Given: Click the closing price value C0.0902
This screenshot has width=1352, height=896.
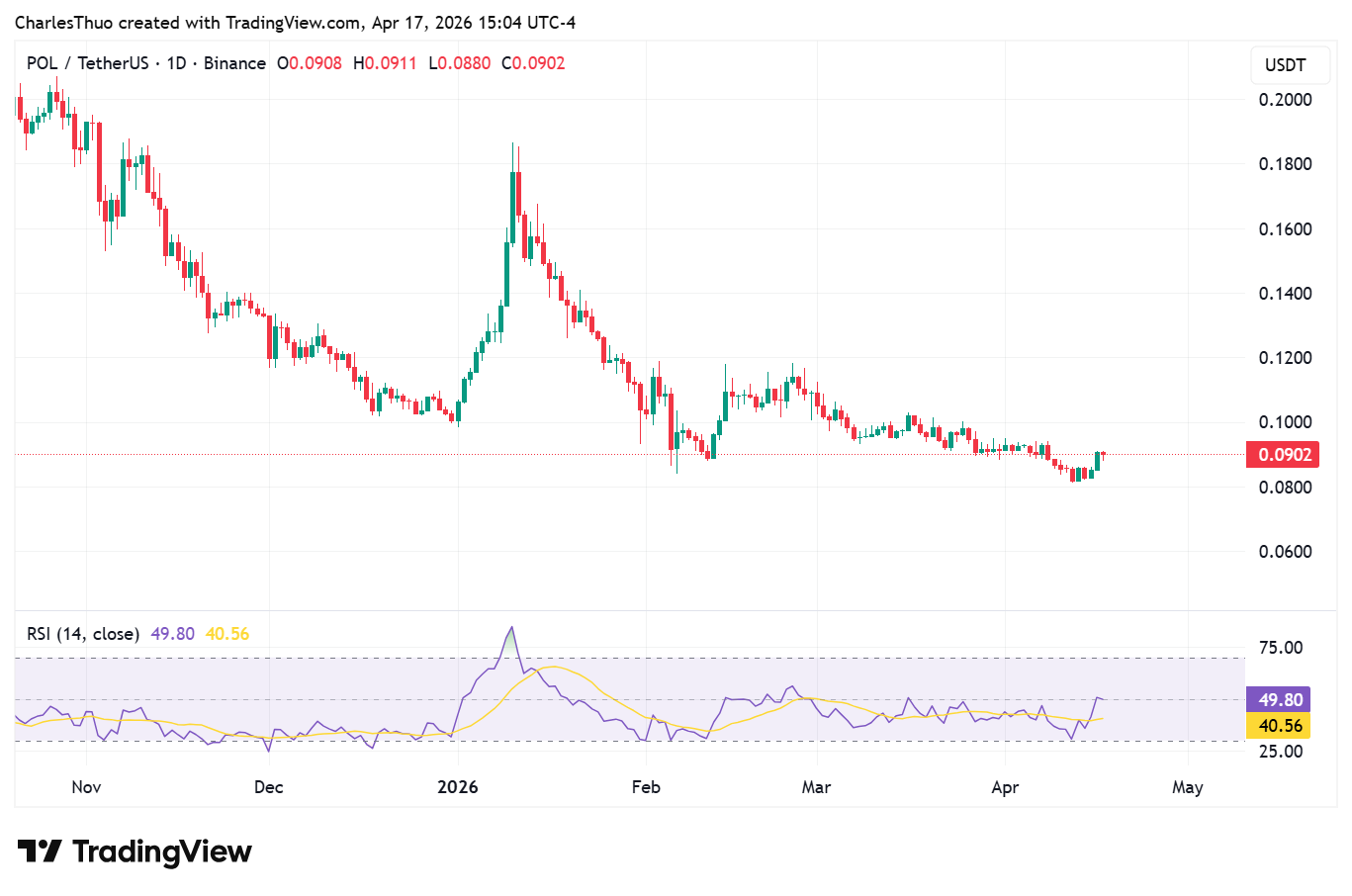Looking at the screenshot, I should [x=533, y=63].
